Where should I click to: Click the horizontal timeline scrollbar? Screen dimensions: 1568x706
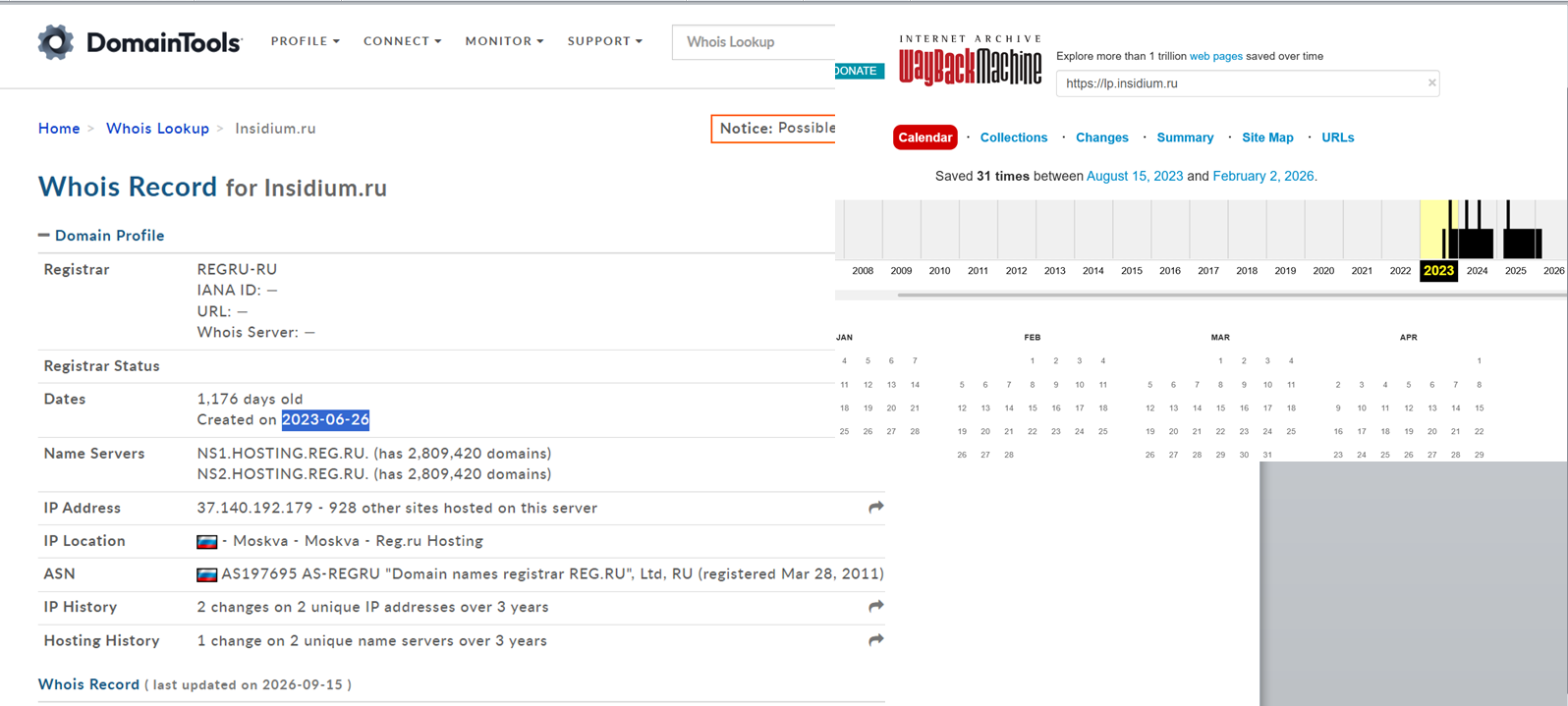(1232, 295)
